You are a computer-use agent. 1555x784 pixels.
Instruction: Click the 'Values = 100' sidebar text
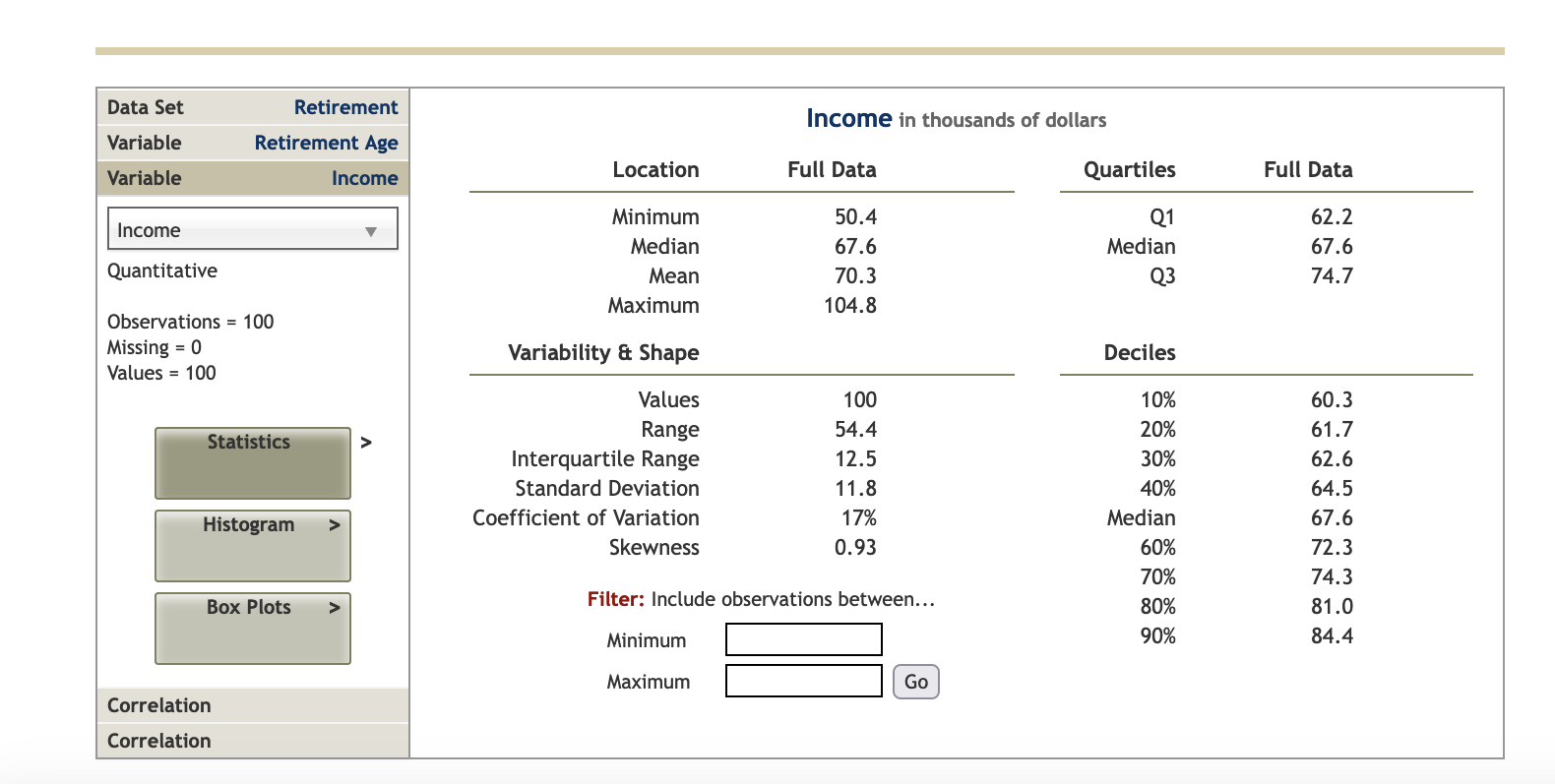161,373
